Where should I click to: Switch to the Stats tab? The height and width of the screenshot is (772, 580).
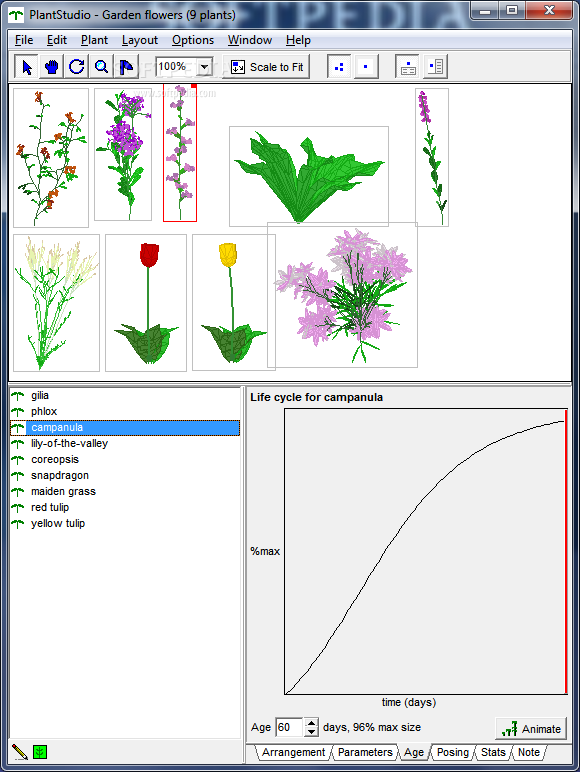click(493, 752)
